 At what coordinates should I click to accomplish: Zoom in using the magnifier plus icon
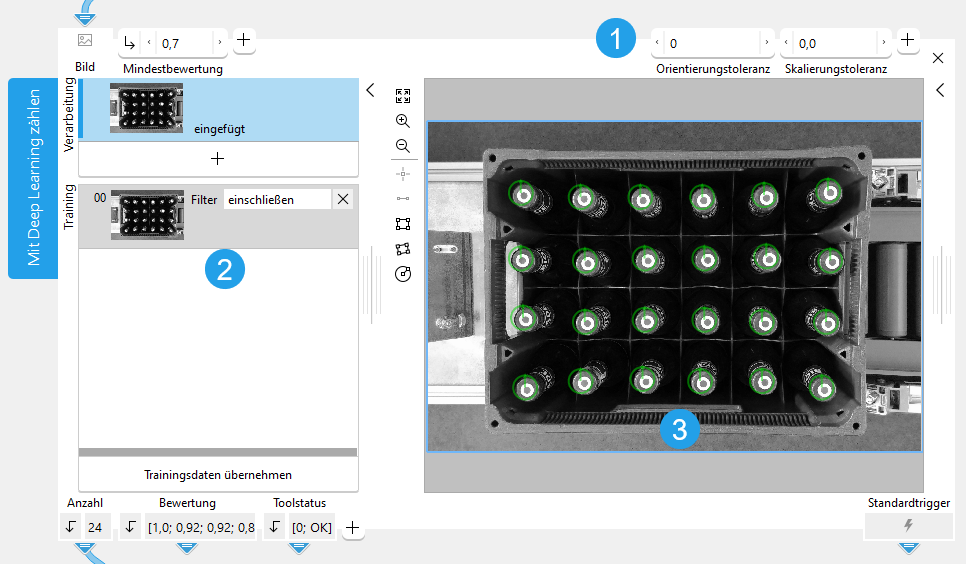coord(403,121)
